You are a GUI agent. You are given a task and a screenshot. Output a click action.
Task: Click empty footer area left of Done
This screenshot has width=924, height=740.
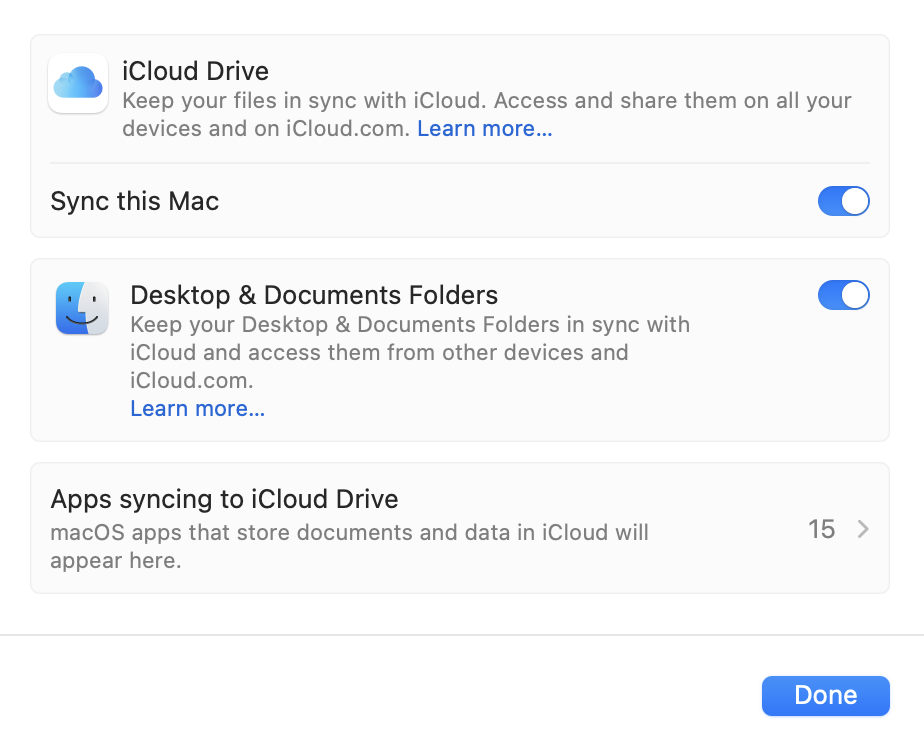380,695
